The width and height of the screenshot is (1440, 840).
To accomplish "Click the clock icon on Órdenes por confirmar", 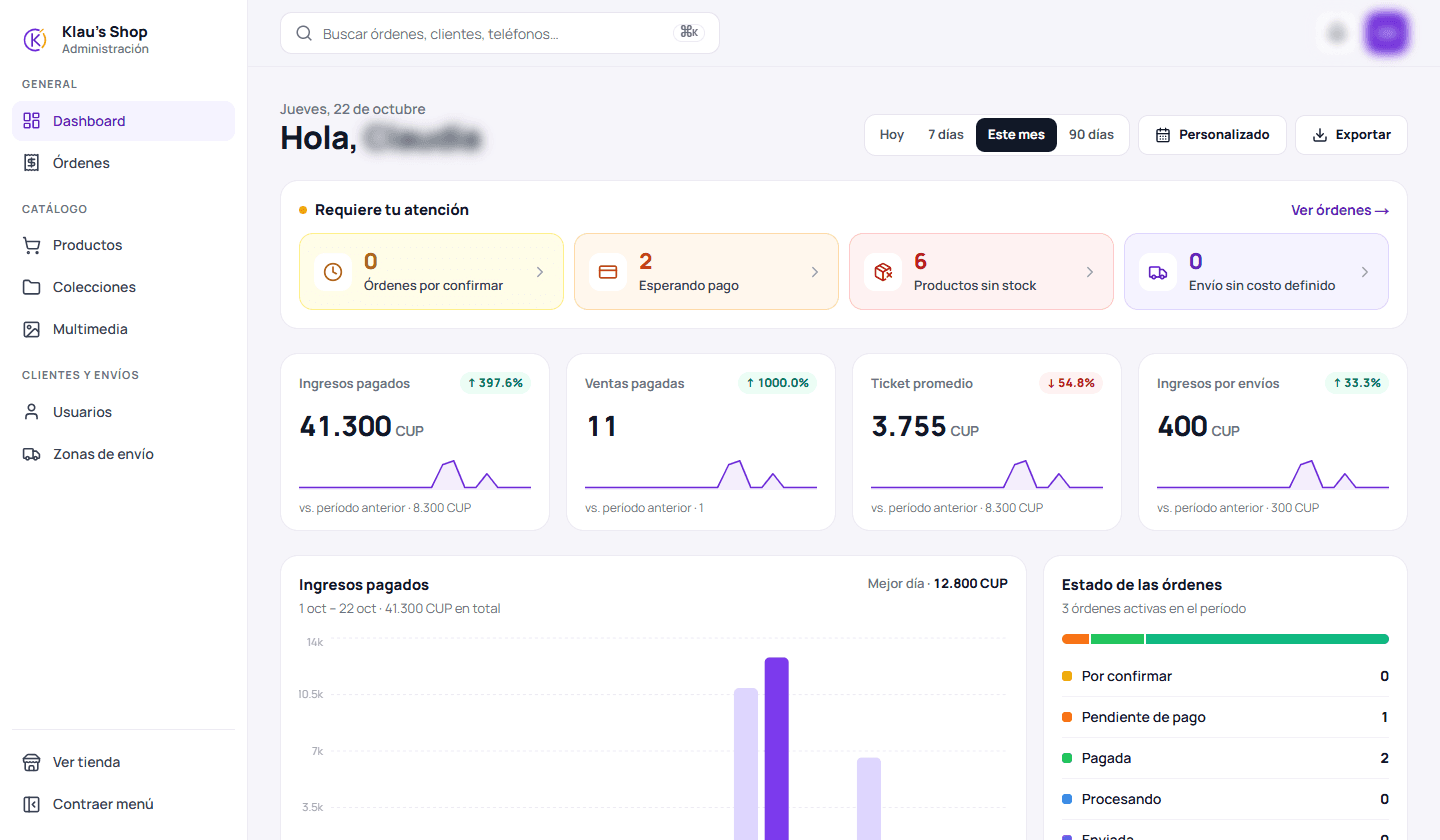I will click(x=333, y=272).
